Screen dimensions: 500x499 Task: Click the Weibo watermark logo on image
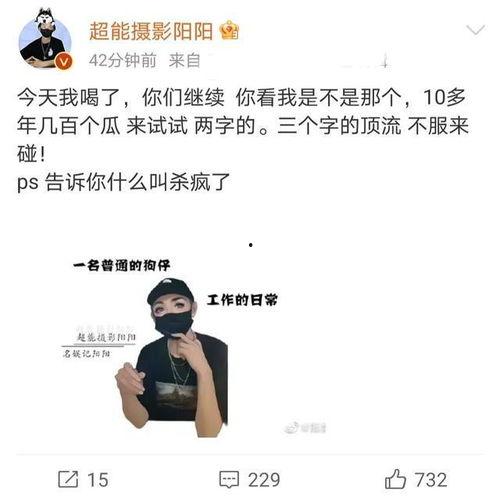(305, 428)
